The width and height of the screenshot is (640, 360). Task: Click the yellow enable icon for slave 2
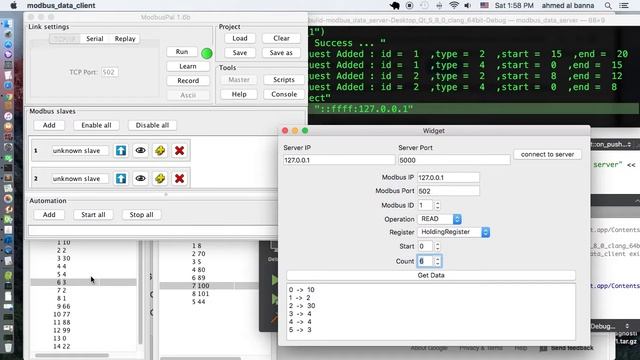click(x=160, y=178)
